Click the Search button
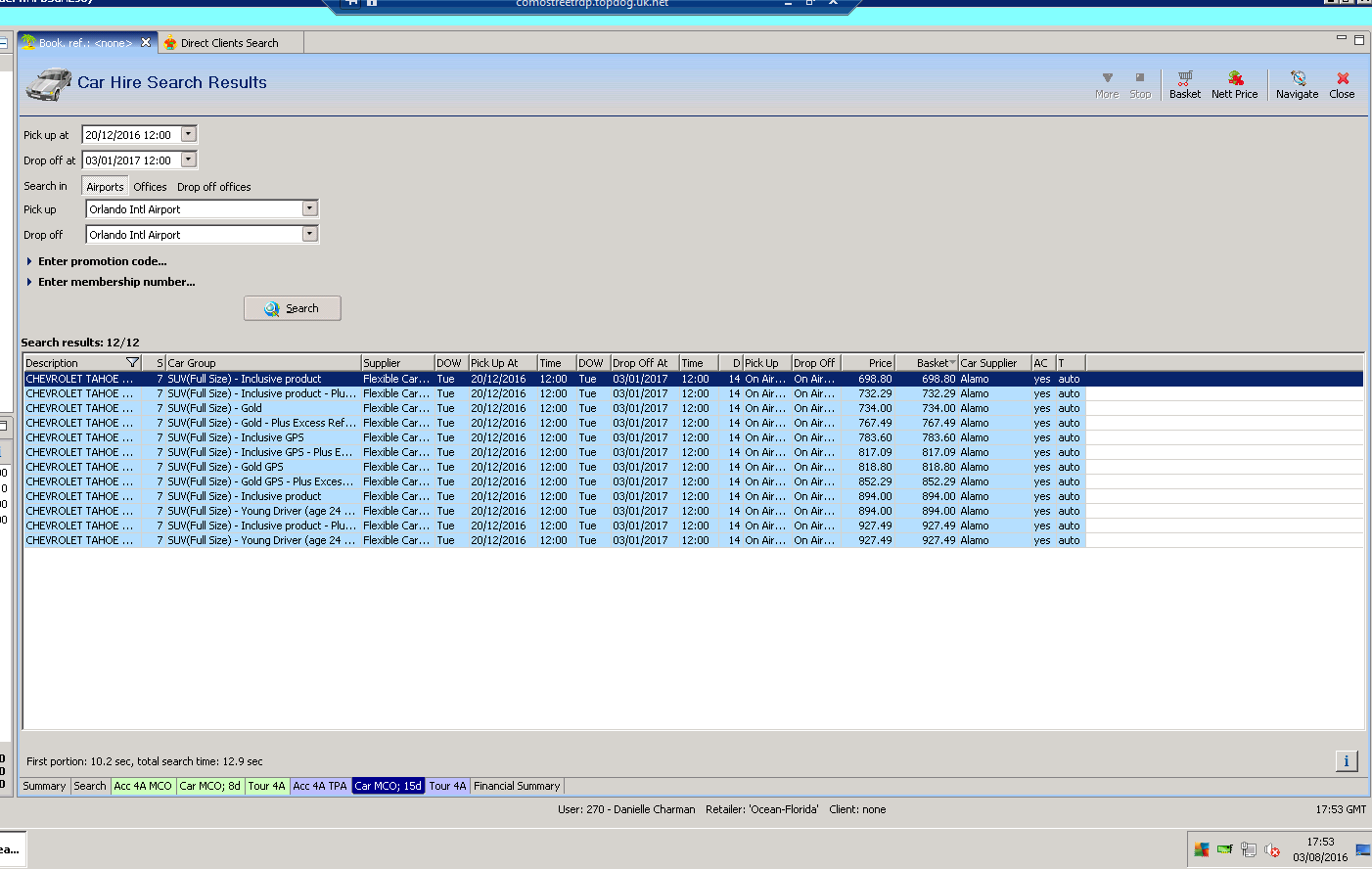The height and width of the screenshot is (869, 1372). coord(293,308)
